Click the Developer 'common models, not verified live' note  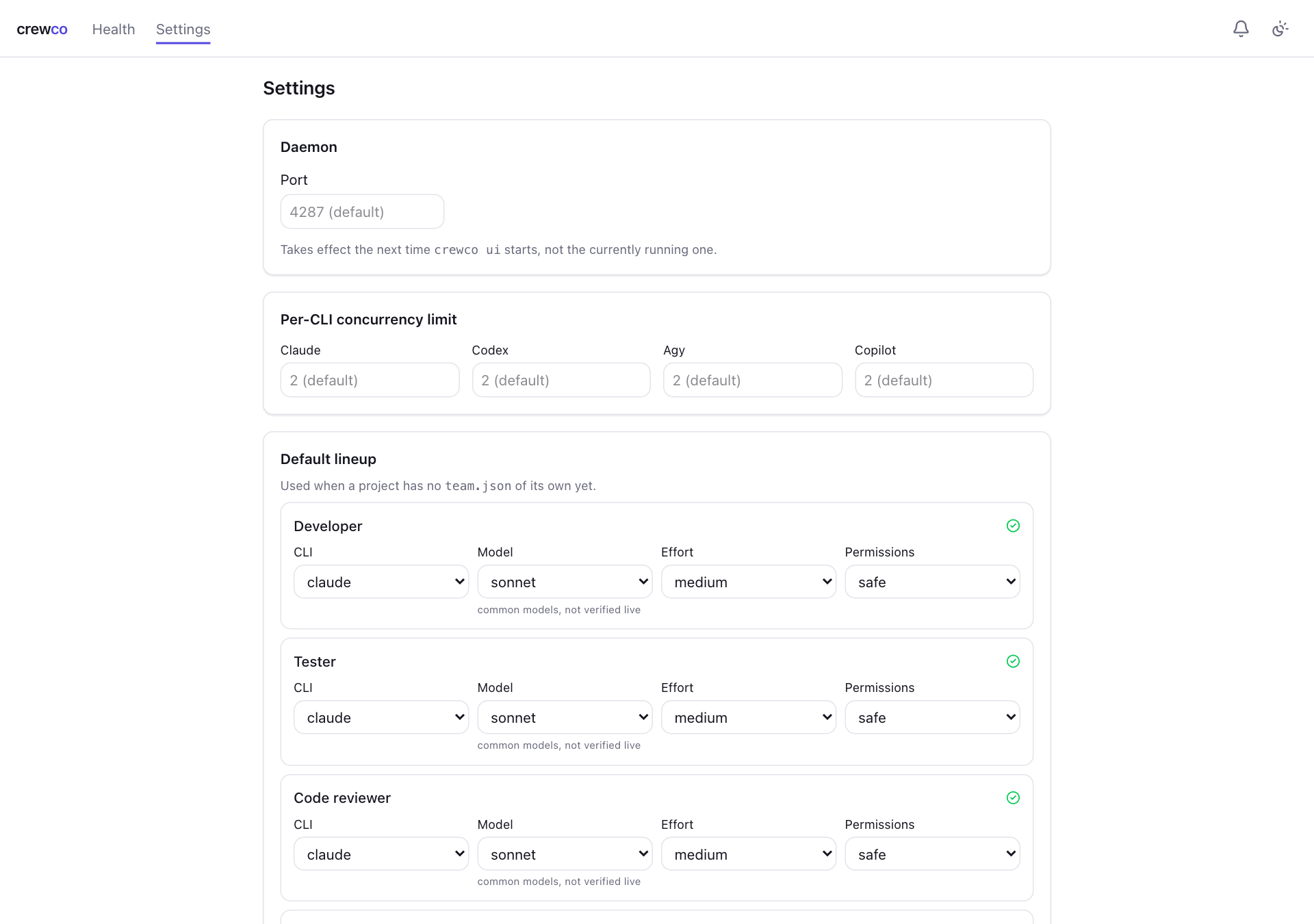tap(559, 610)
